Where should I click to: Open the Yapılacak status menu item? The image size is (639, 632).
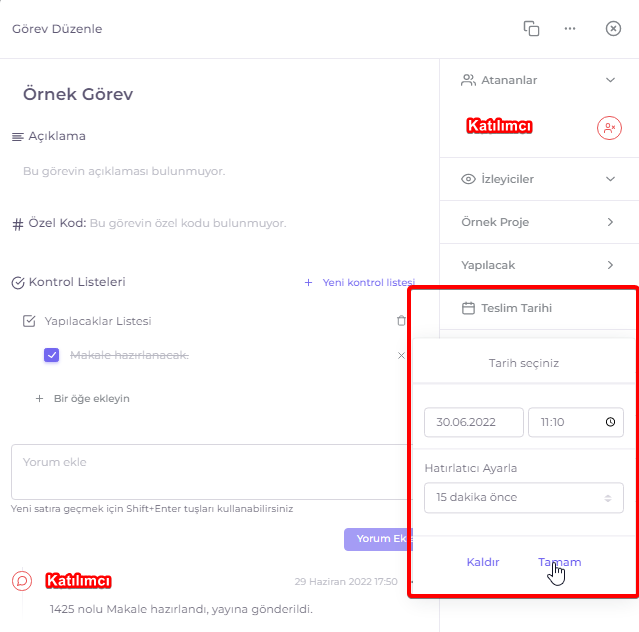539,265
